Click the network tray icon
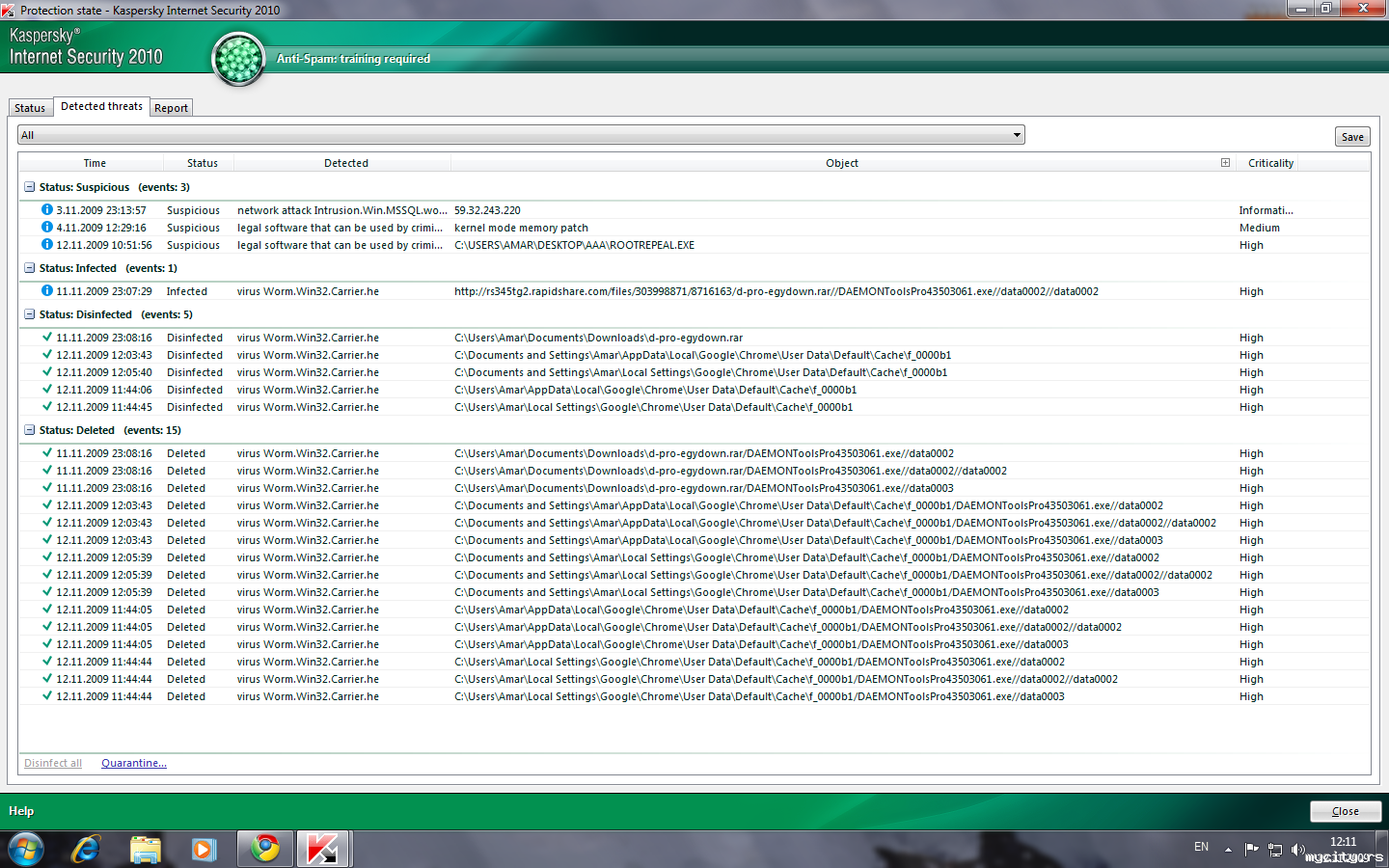1389x868 pixels. [1275, 850]
